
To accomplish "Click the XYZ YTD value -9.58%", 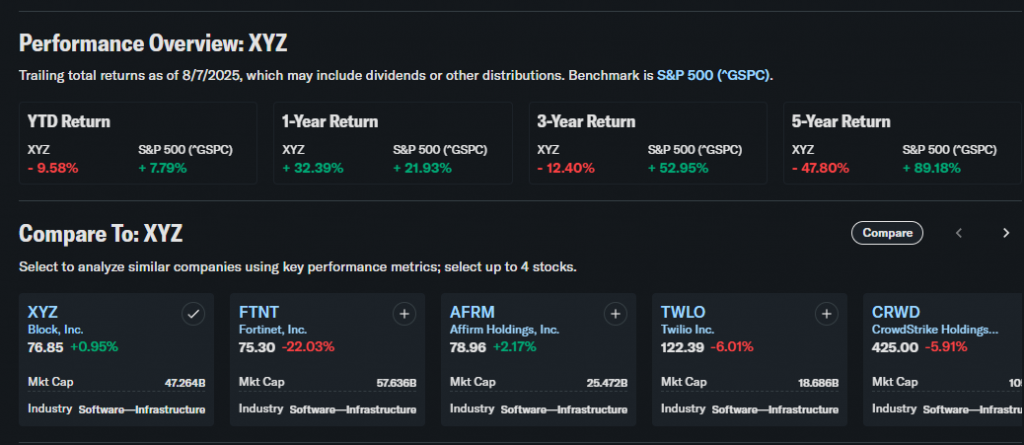I will click(53, 168).
